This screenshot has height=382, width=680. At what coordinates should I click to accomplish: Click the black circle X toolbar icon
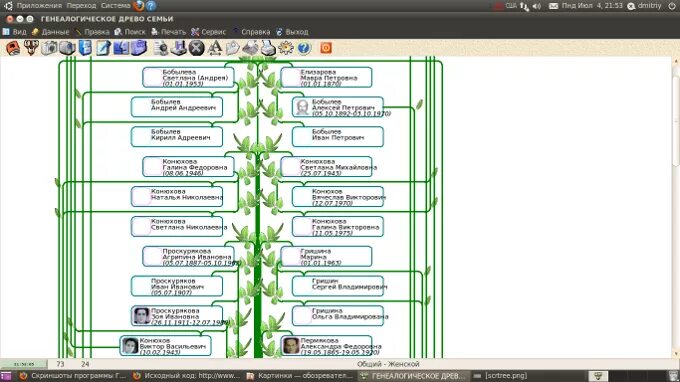click(x=196, y=48)
